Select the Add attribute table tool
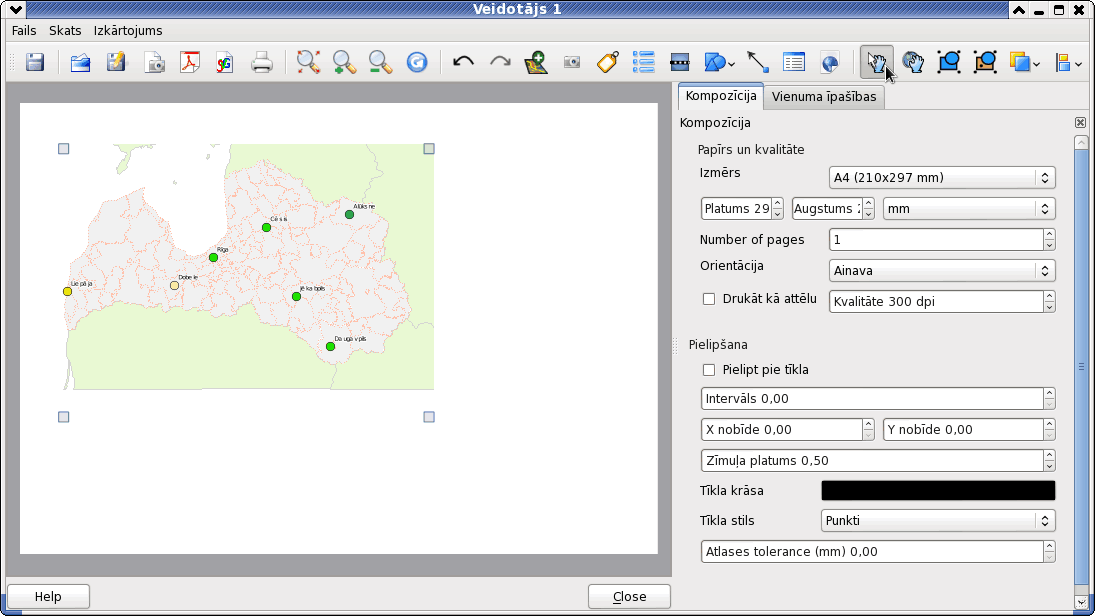 pos(794,63)
